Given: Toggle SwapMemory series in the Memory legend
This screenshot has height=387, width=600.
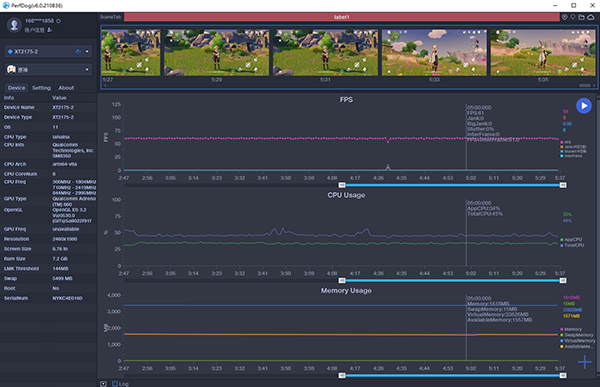Looking at the screenshot, I should 577,335.
